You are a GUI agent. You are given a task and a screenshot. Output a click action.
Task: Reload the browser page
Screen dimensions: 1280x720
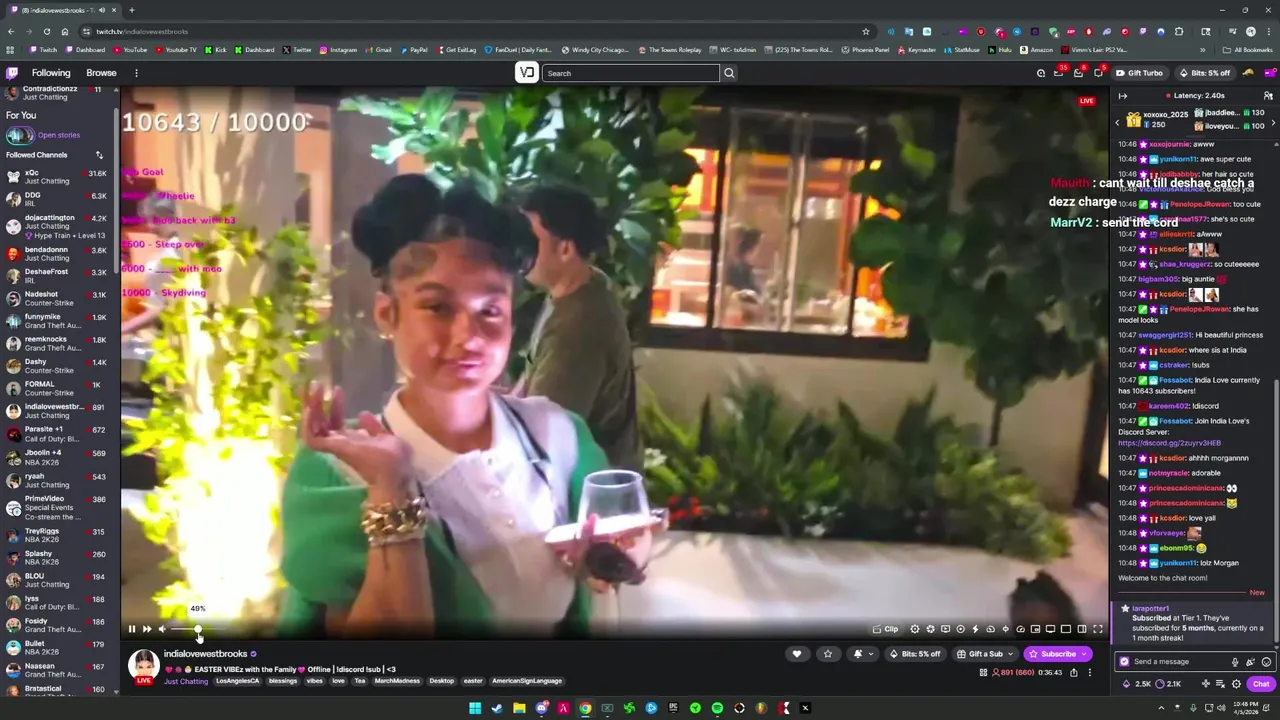coord(46,31)
